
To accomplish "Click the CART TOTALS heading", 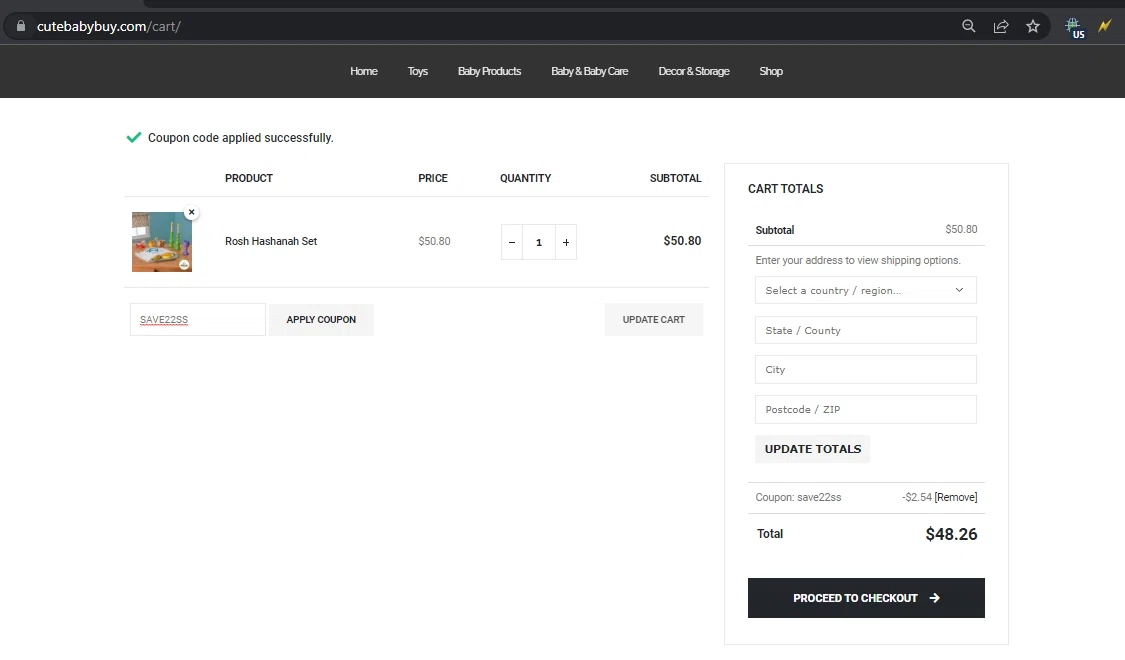I will [x=786, y=189].
